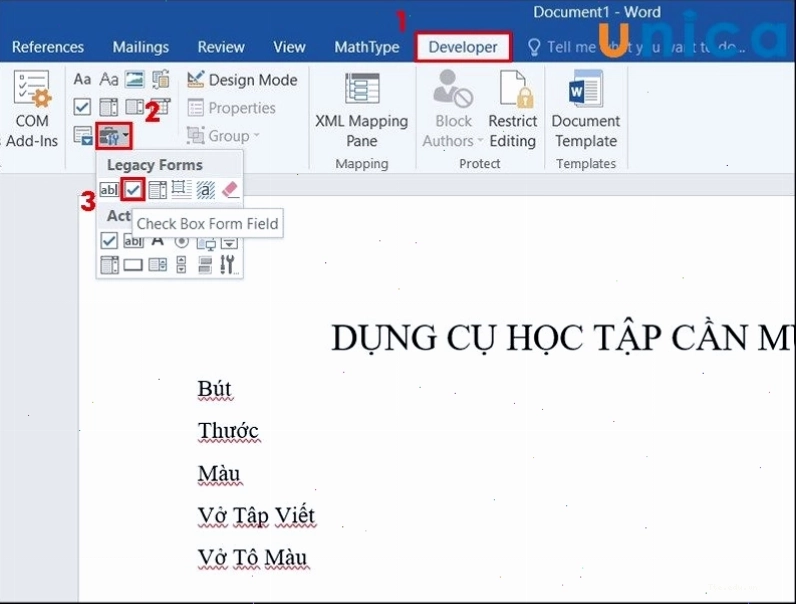Click the line 'Vở Tập Viết'

pyautogui.click(x=256, y=516)
